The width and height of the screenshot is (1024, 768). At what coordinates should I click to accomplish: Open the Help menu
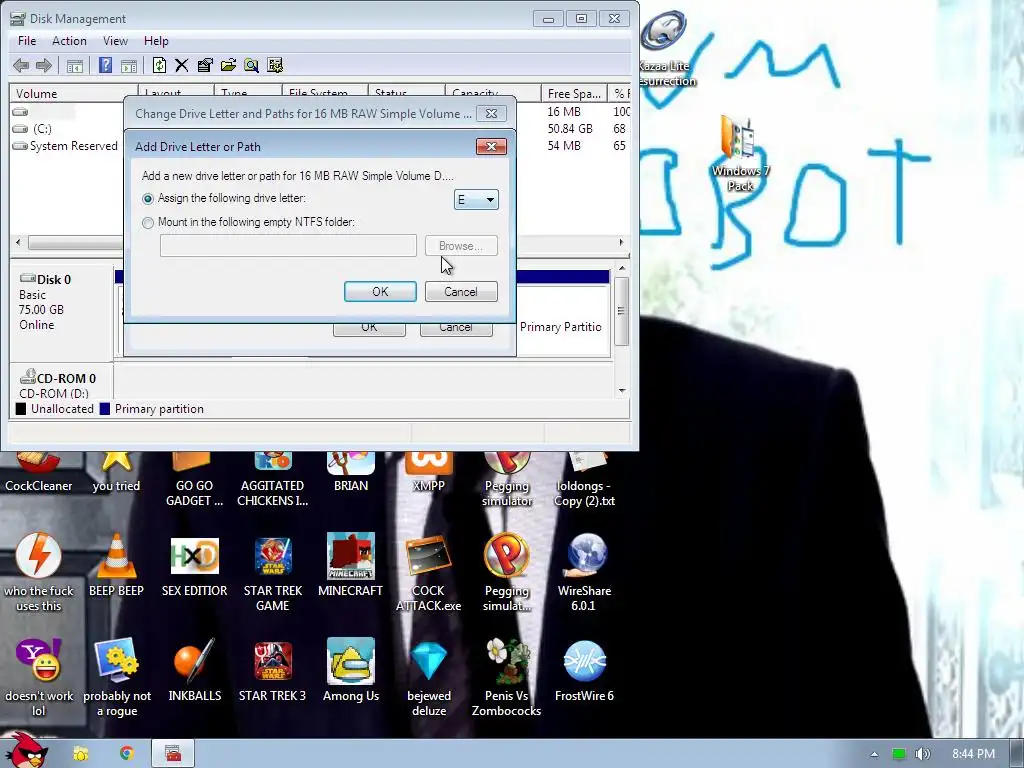coord(156,40)
